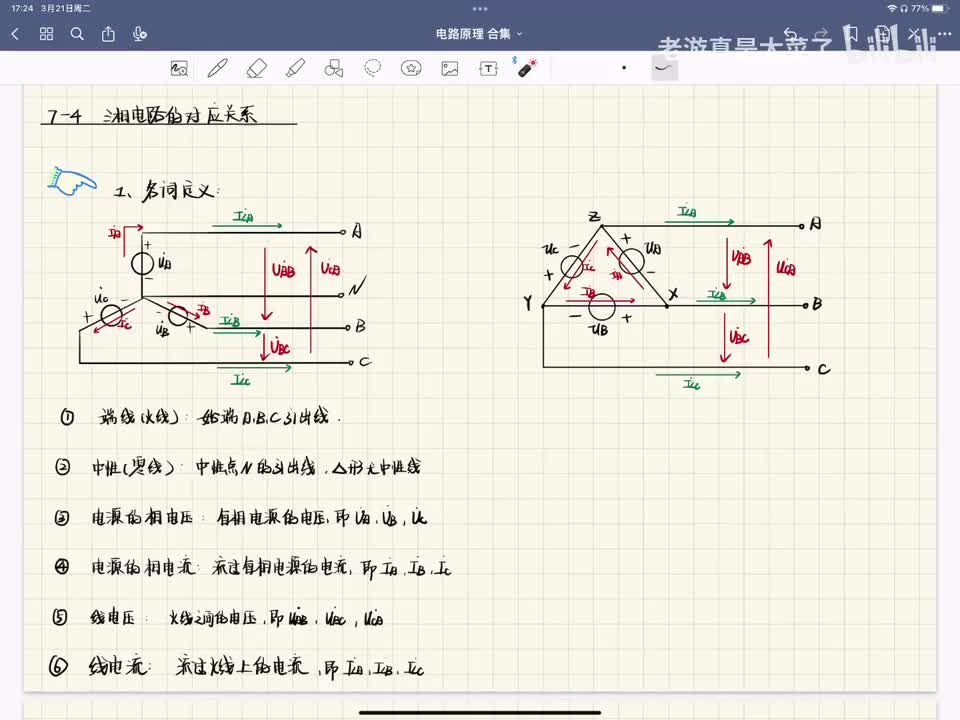Choose the dot laser pointer style

coord(624,68)
